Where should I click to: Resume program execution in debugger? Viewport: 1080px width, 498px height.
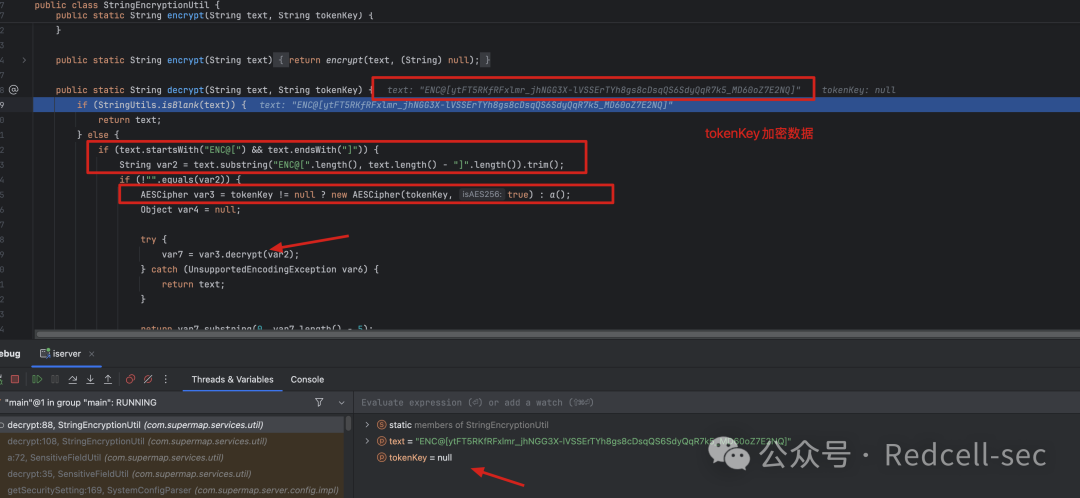coord(37,380)
